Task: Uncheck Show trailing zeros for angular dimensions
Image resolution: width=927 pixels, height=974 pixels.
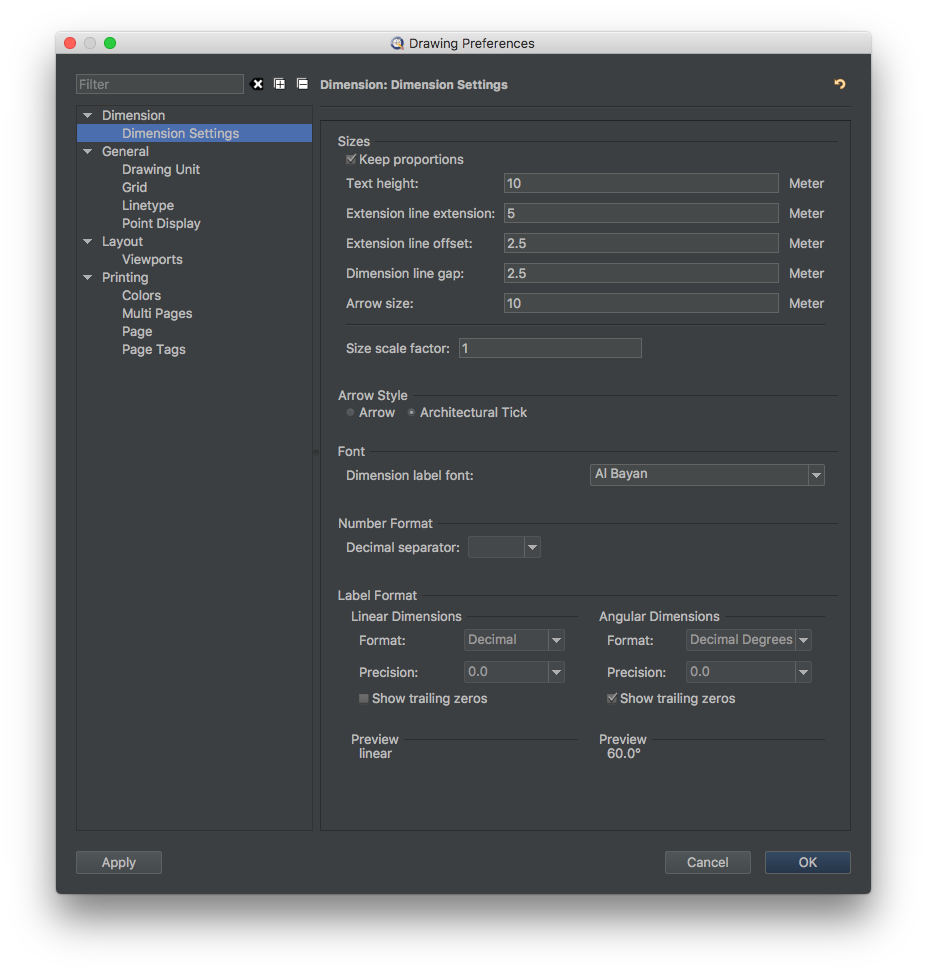Action: 612,698
